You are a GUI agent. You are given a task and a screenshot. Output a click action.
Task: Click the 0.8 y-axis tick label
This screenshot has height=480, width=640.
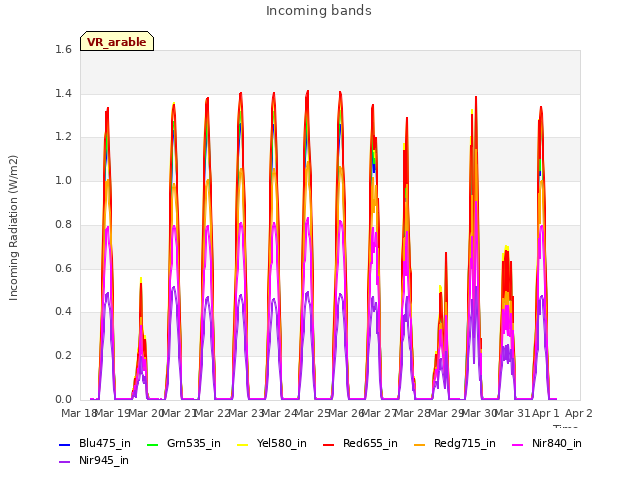coord(63,224)
